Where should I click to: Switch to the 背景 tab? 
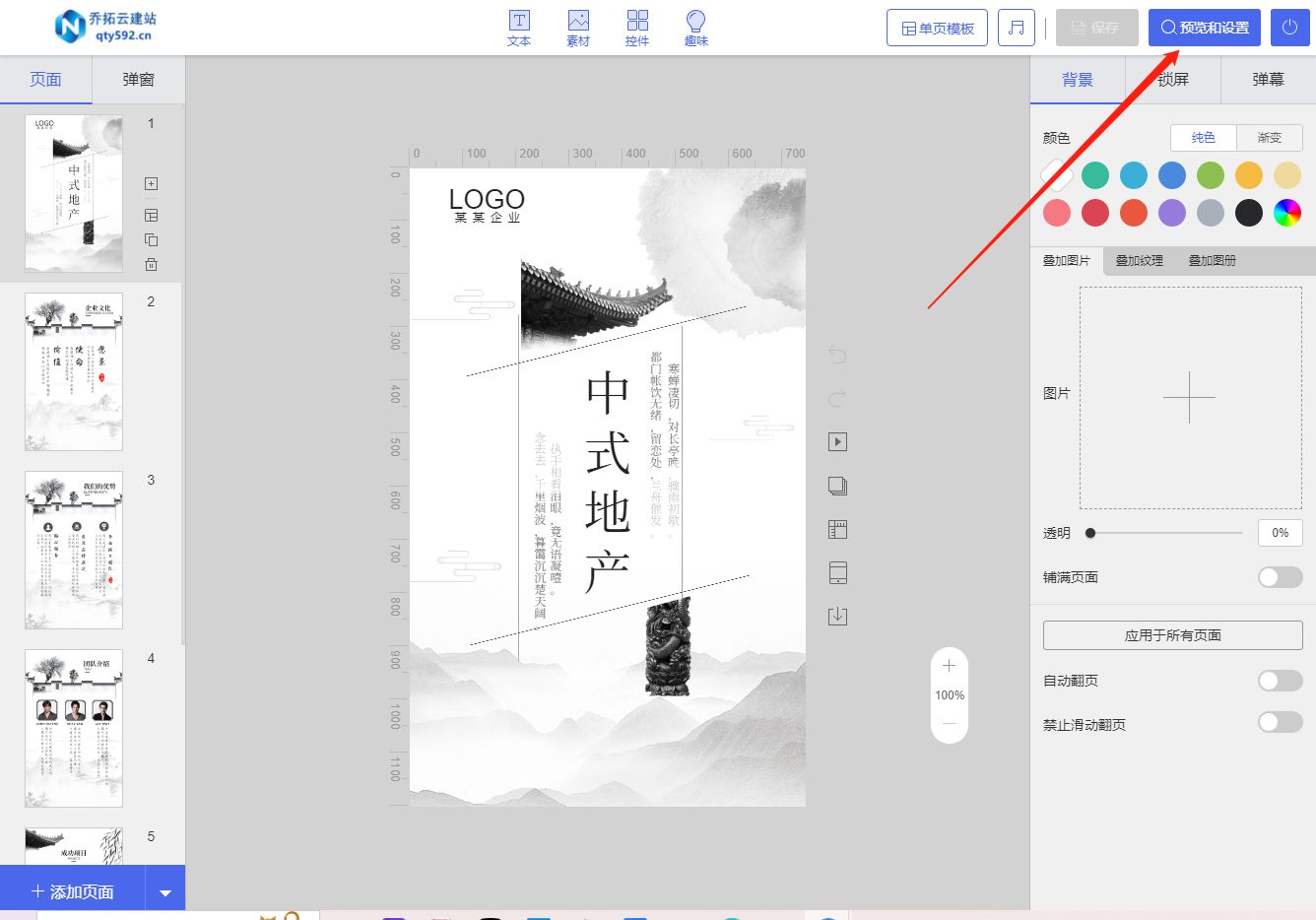click(1078, 80)
